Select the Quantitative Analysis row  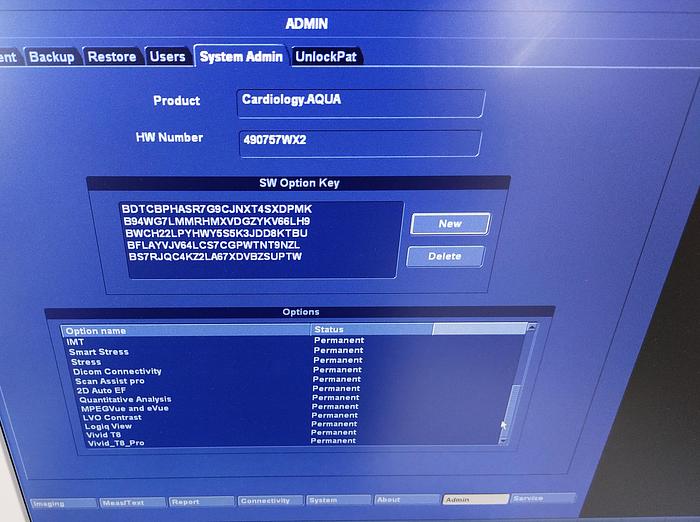292,399
